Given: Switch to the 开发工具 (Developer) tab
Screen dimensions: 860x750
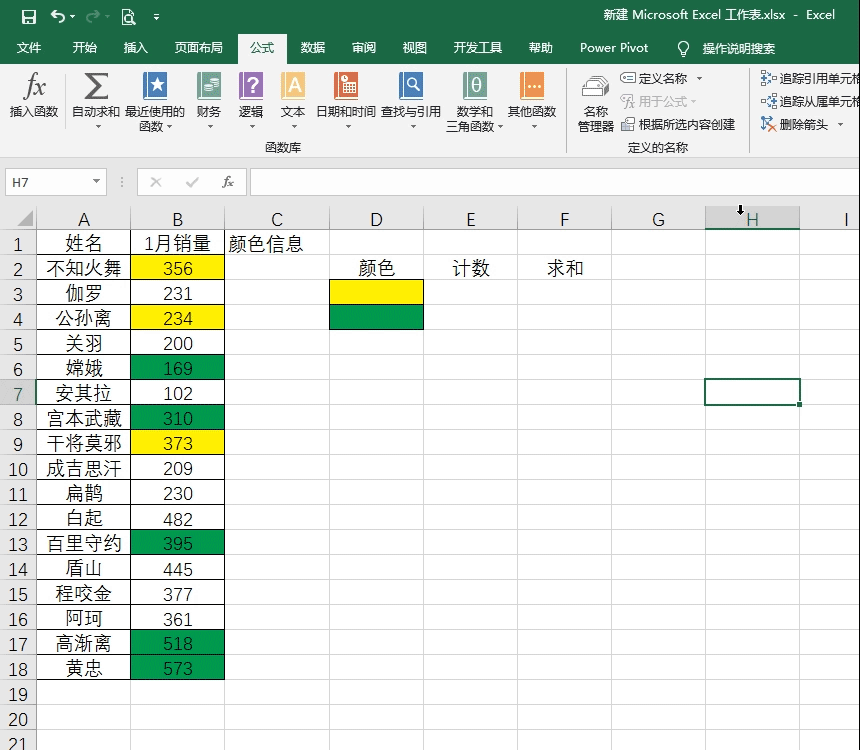Looking at the screenshot, I should pos(477,48).
